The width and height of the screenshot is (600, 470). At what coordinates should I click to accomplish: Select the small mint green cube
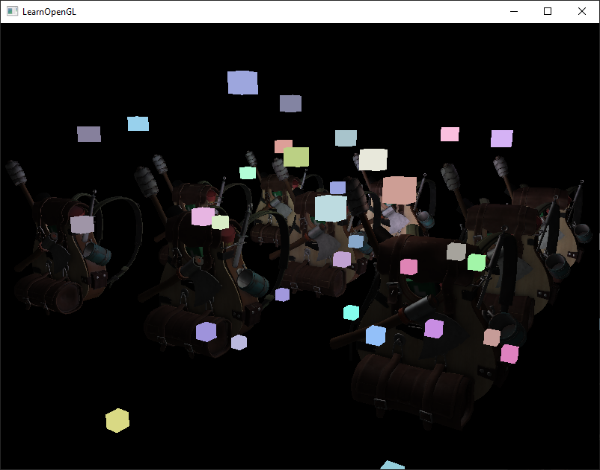(248, 173)
